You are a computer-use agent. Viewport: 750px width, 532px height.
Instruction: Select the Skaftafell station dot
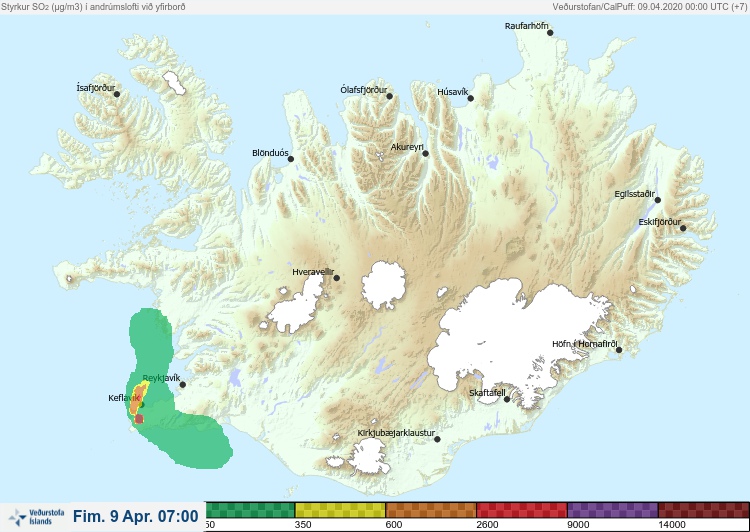click(x=507, y=399)
